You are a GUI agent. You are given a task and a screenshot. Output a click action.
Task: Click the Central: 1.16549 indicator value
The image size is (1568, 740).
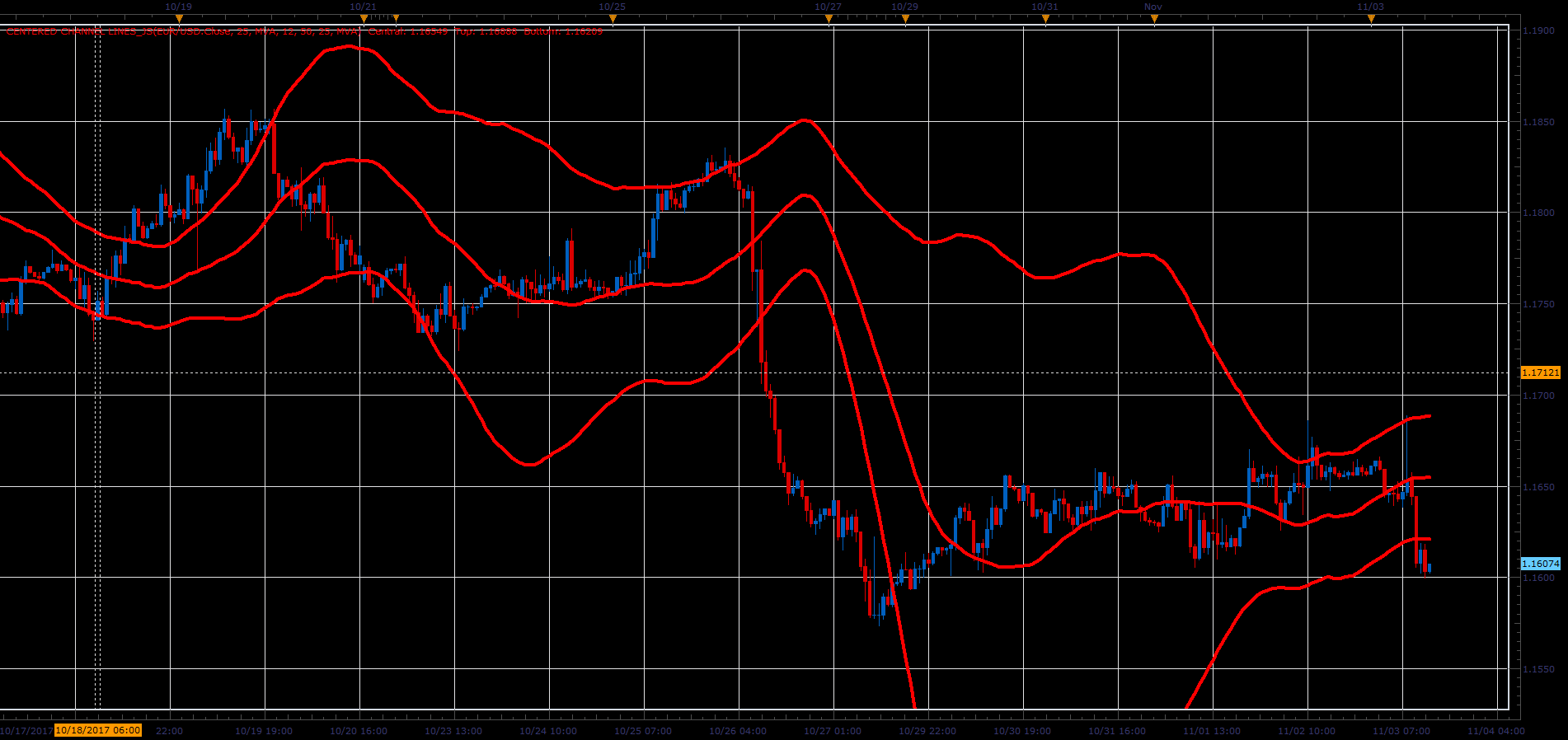click(x=408, y=31)
